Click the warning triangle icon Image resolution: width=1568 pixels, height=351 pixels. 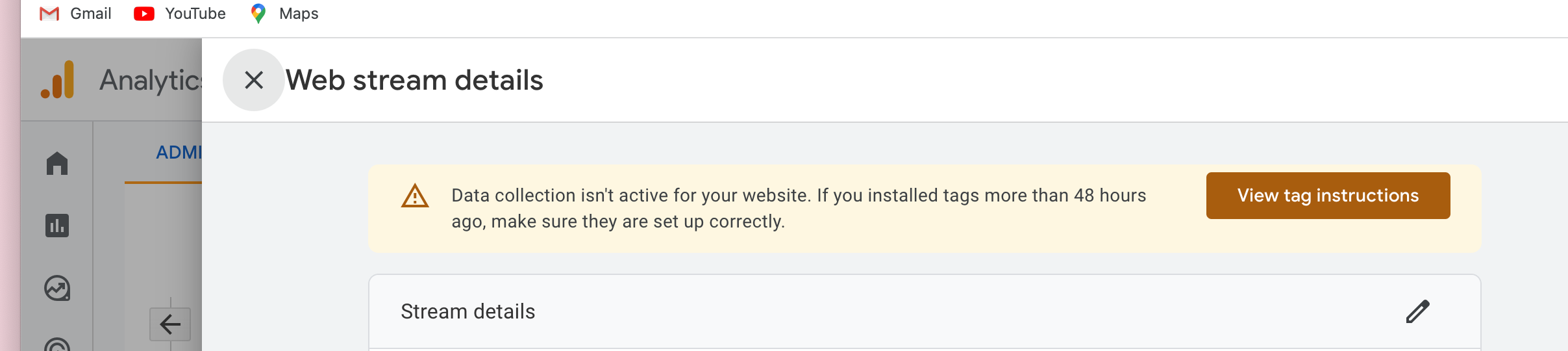coord(415,196)
